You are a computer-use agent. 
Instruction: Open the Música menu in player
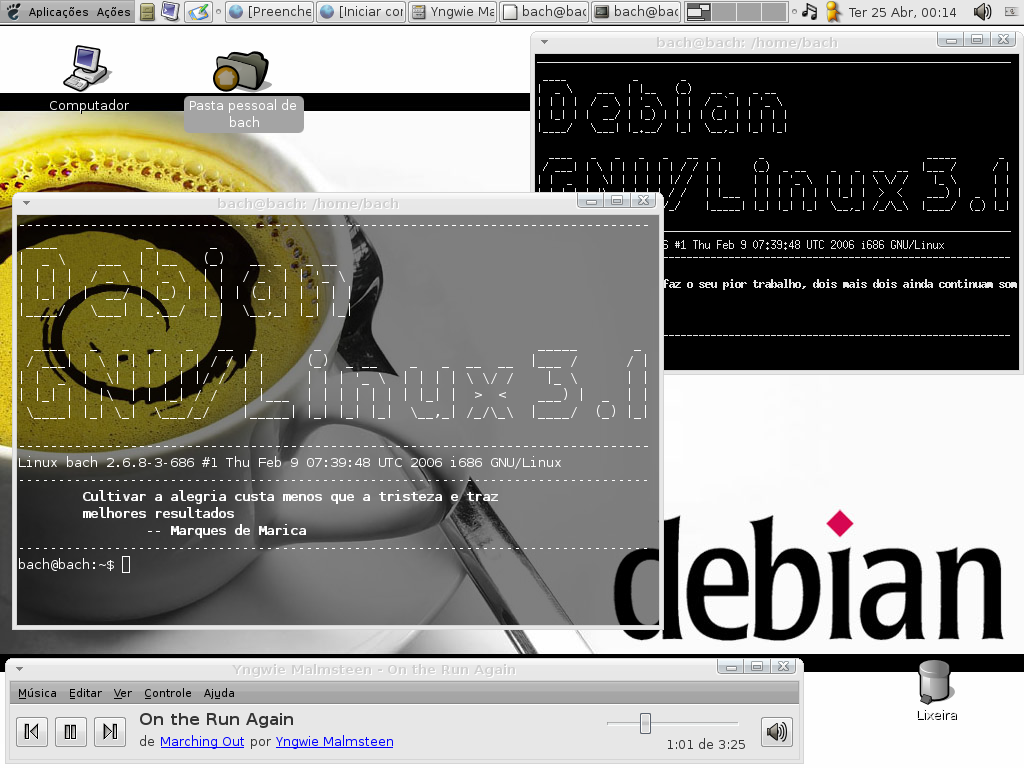pos(37,693)
